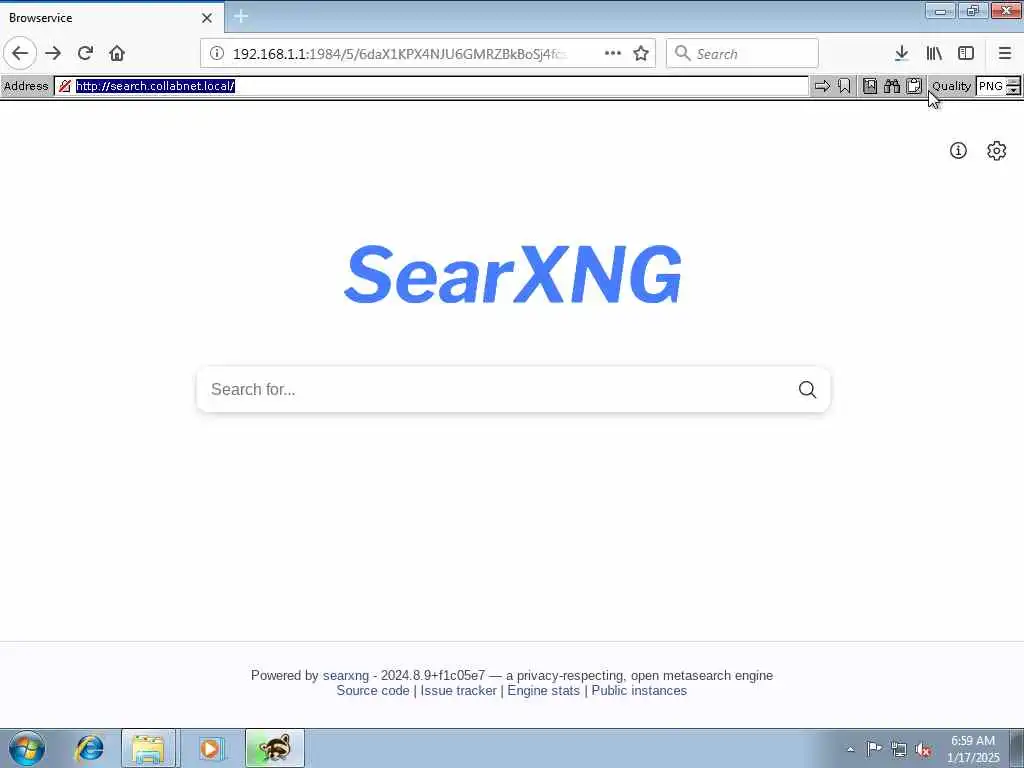Open the Firefox hamburger menu

click(1005, 54)
